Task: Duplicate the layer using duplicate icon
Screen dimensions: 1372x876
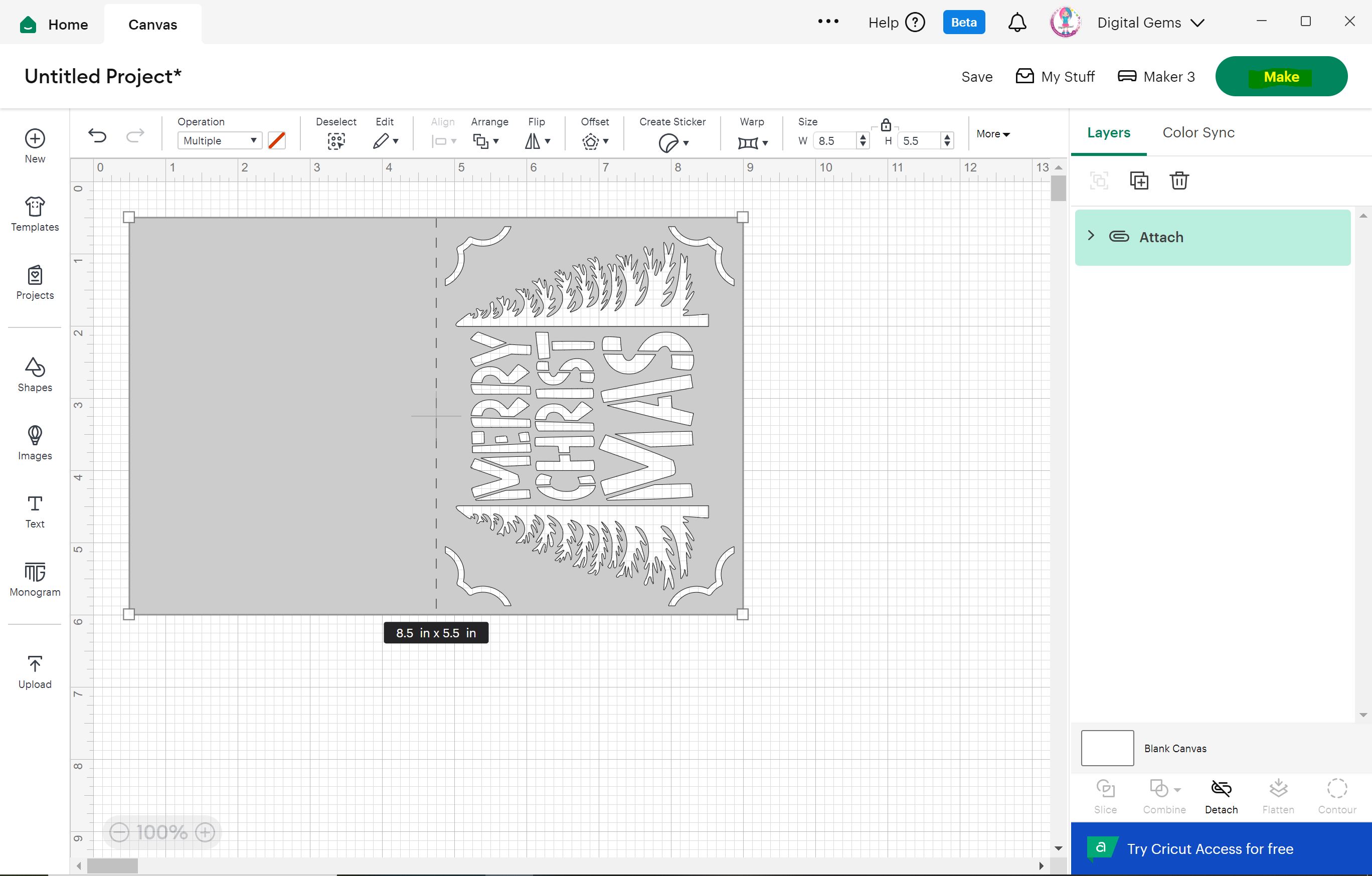Action: point(1138,181)
